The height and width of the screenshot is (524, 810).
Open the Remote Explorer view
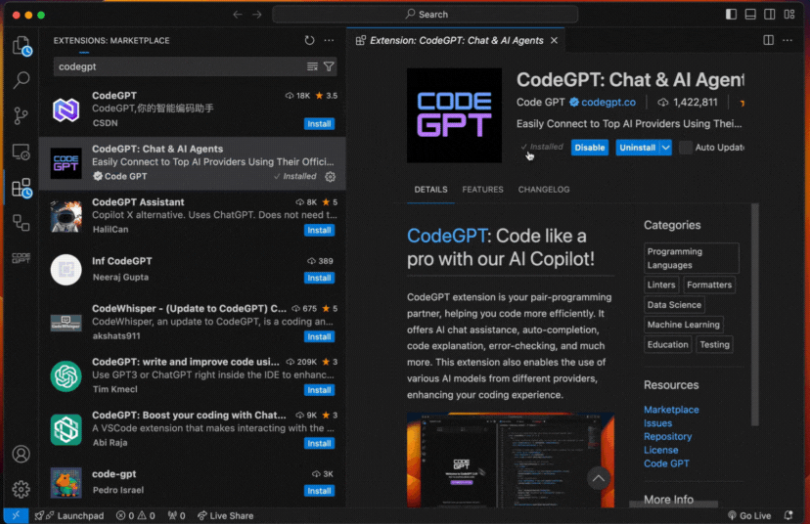click(21, 152)
